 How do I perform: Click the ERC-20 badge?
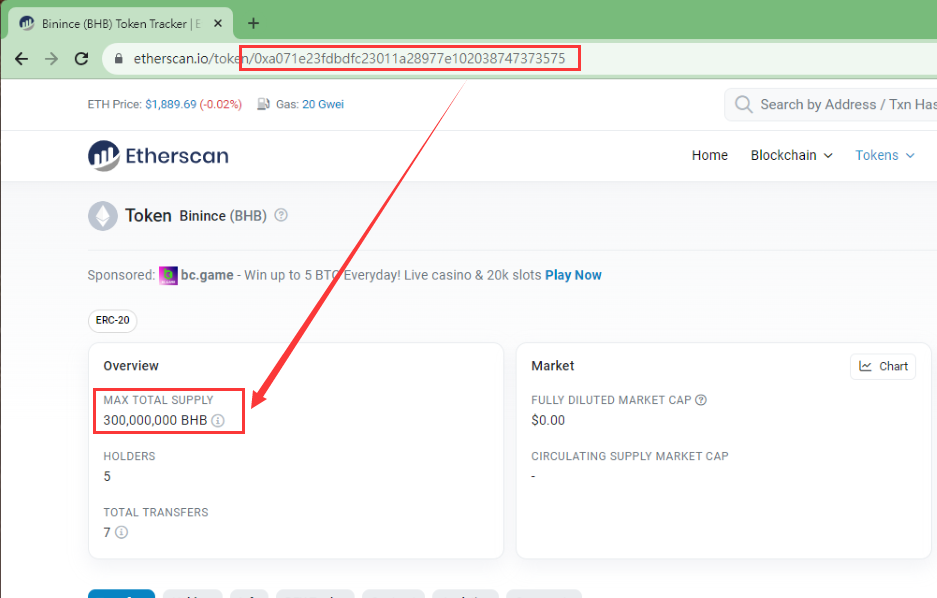112,320
